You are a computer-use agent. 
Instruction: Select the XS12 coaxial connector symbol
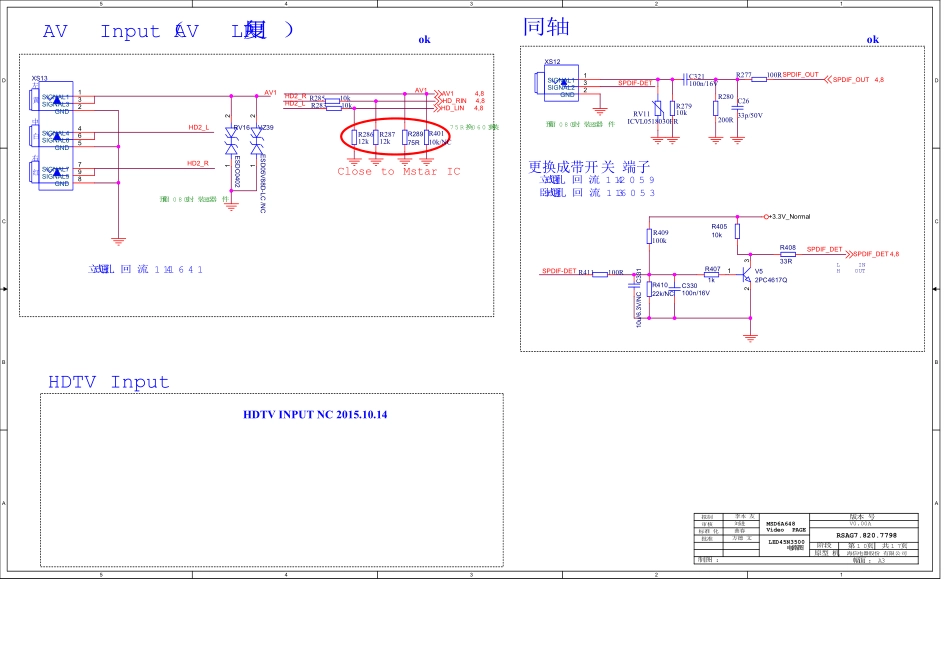(x=560, y=83)
